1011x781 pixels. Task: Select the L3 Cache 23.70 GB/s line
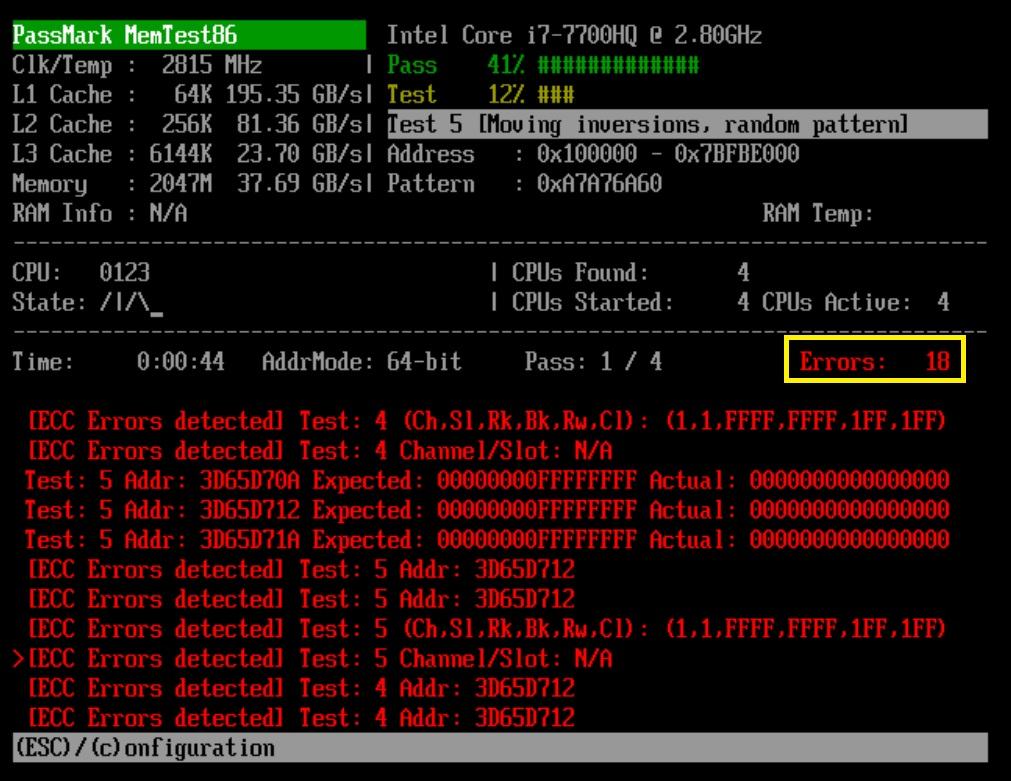pos(188,153)
